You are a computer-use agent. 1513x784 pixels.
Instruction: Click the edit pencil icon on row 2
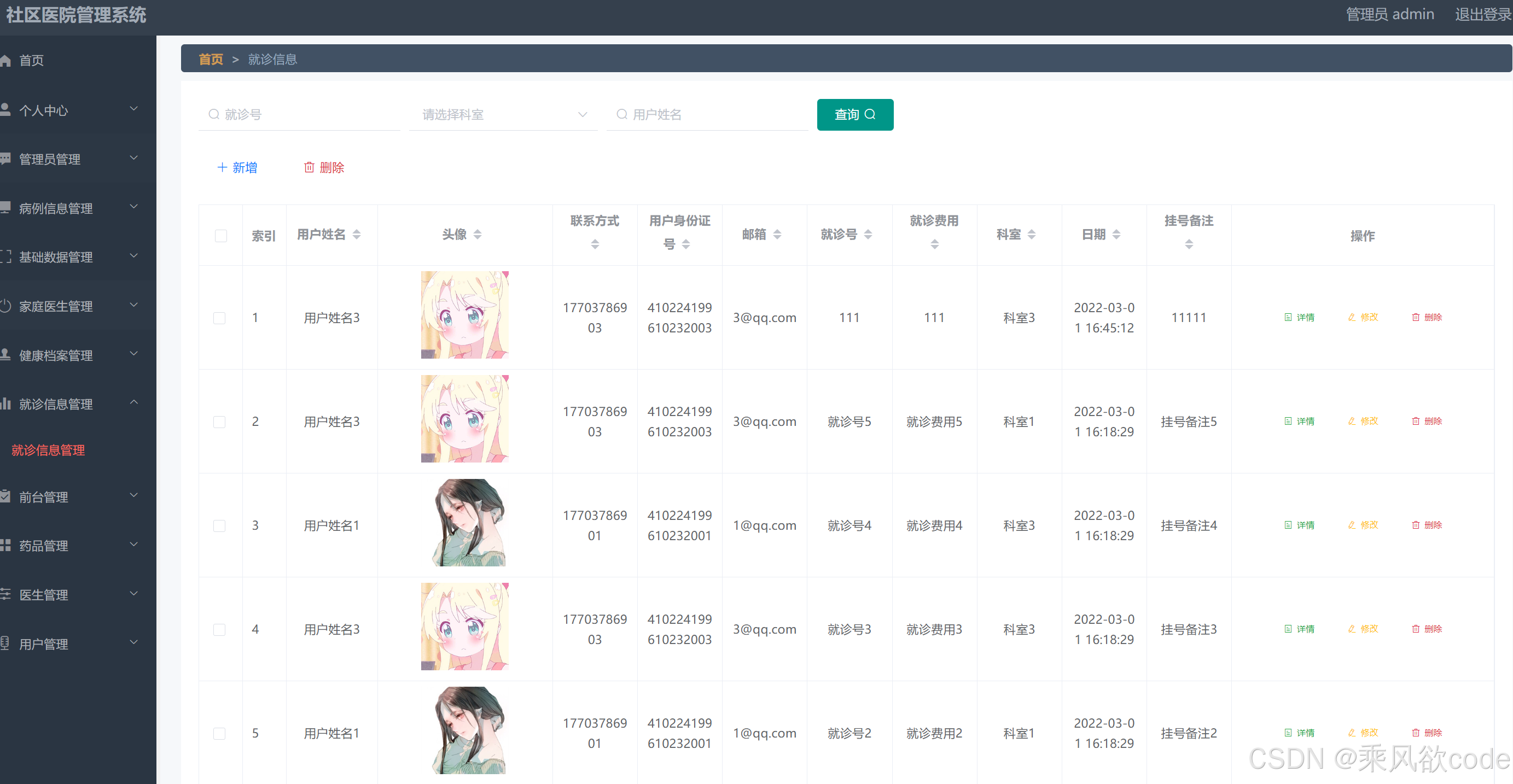[1351, 421]
